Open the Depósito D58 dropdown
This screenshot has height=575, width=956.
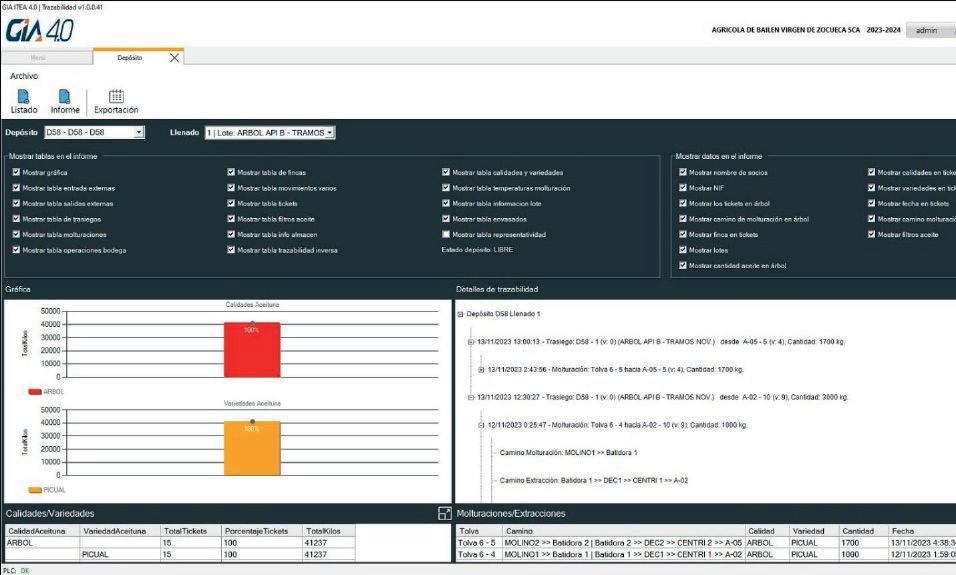(x=95, y=132)
